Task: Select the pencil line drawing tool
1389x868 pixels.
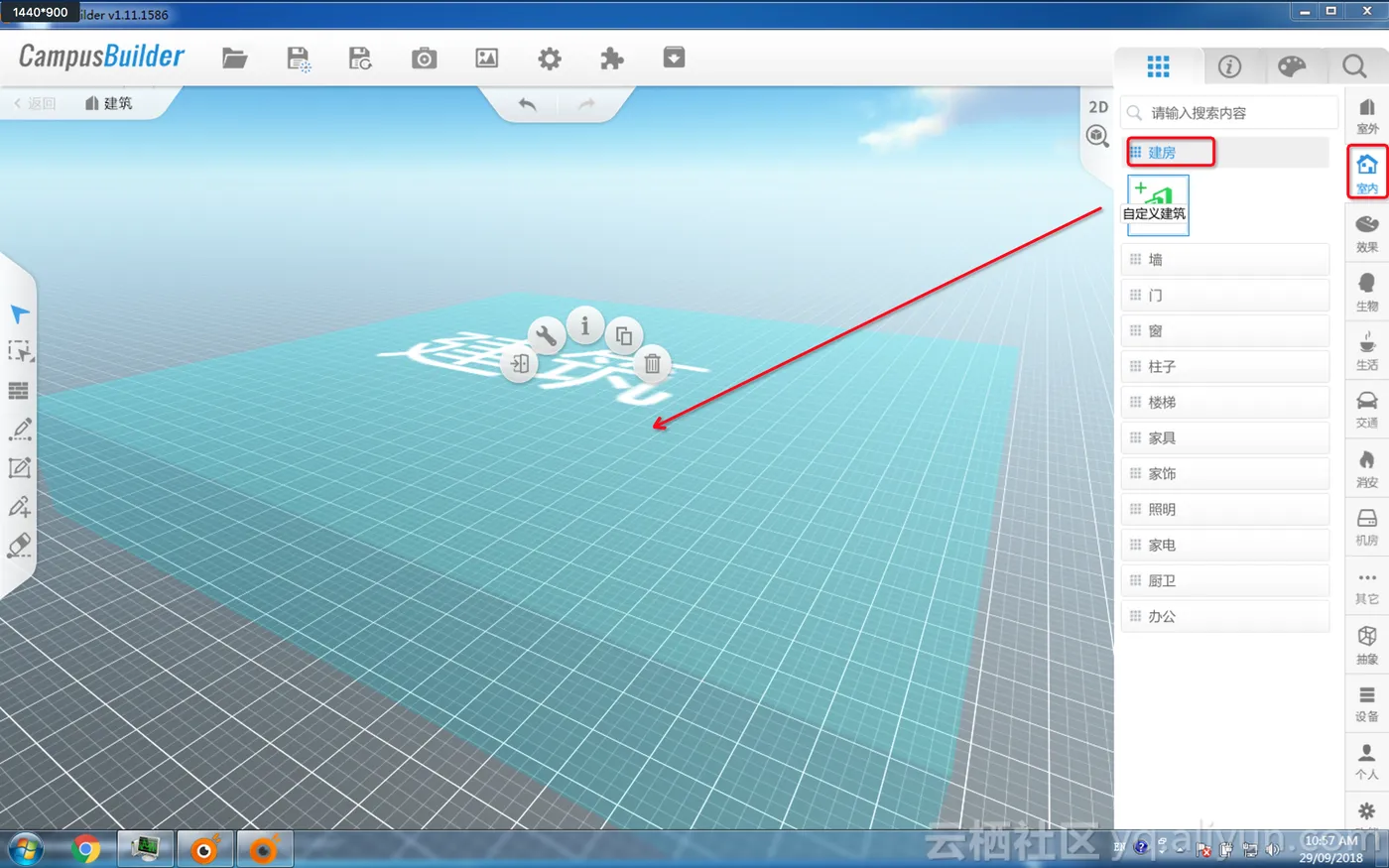Action: 20,430
